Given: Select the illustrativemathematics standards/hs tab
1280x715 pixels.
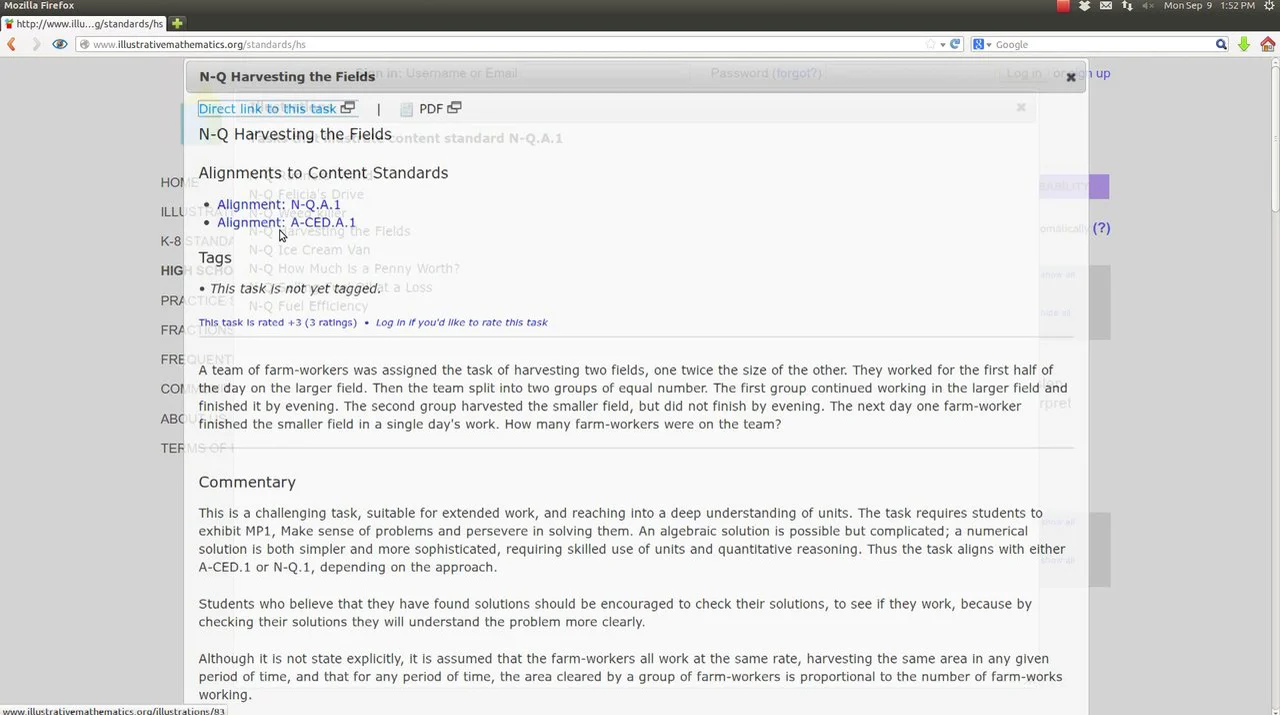Looking at the screenshot, I should [84, 23].
